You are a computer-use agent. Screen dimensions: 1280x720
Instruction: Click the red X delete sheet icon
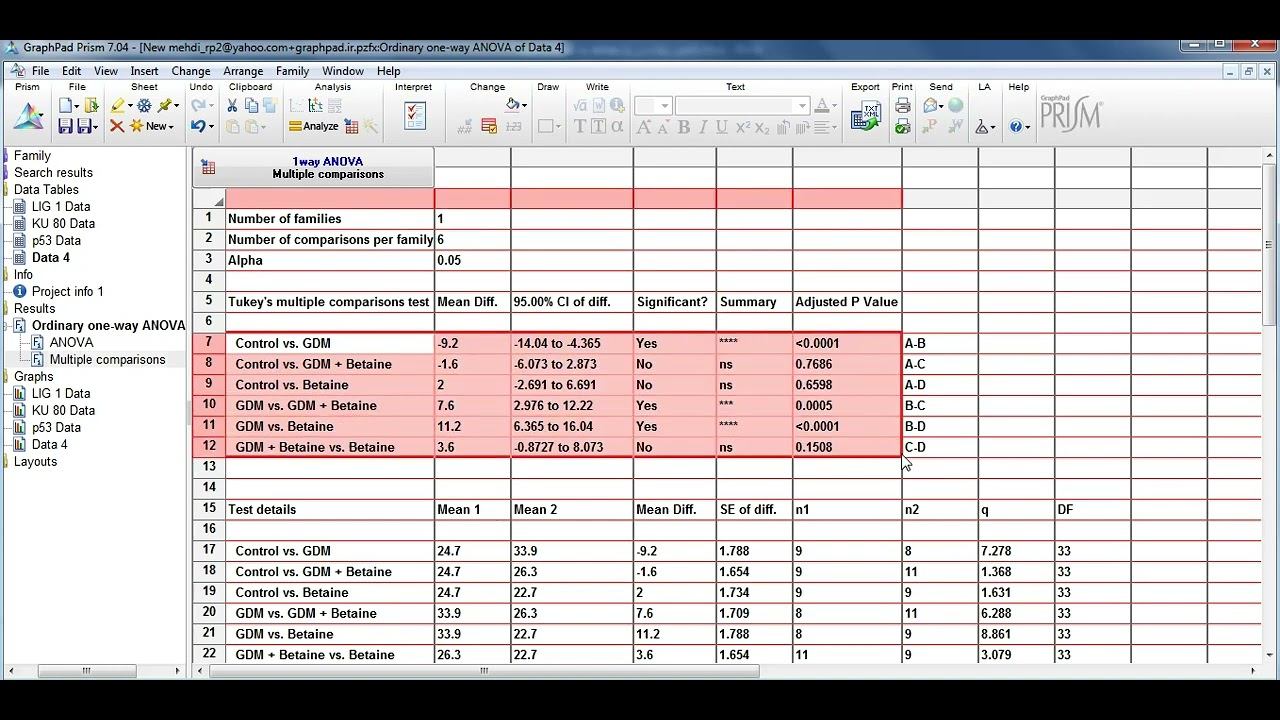point(117,126)
